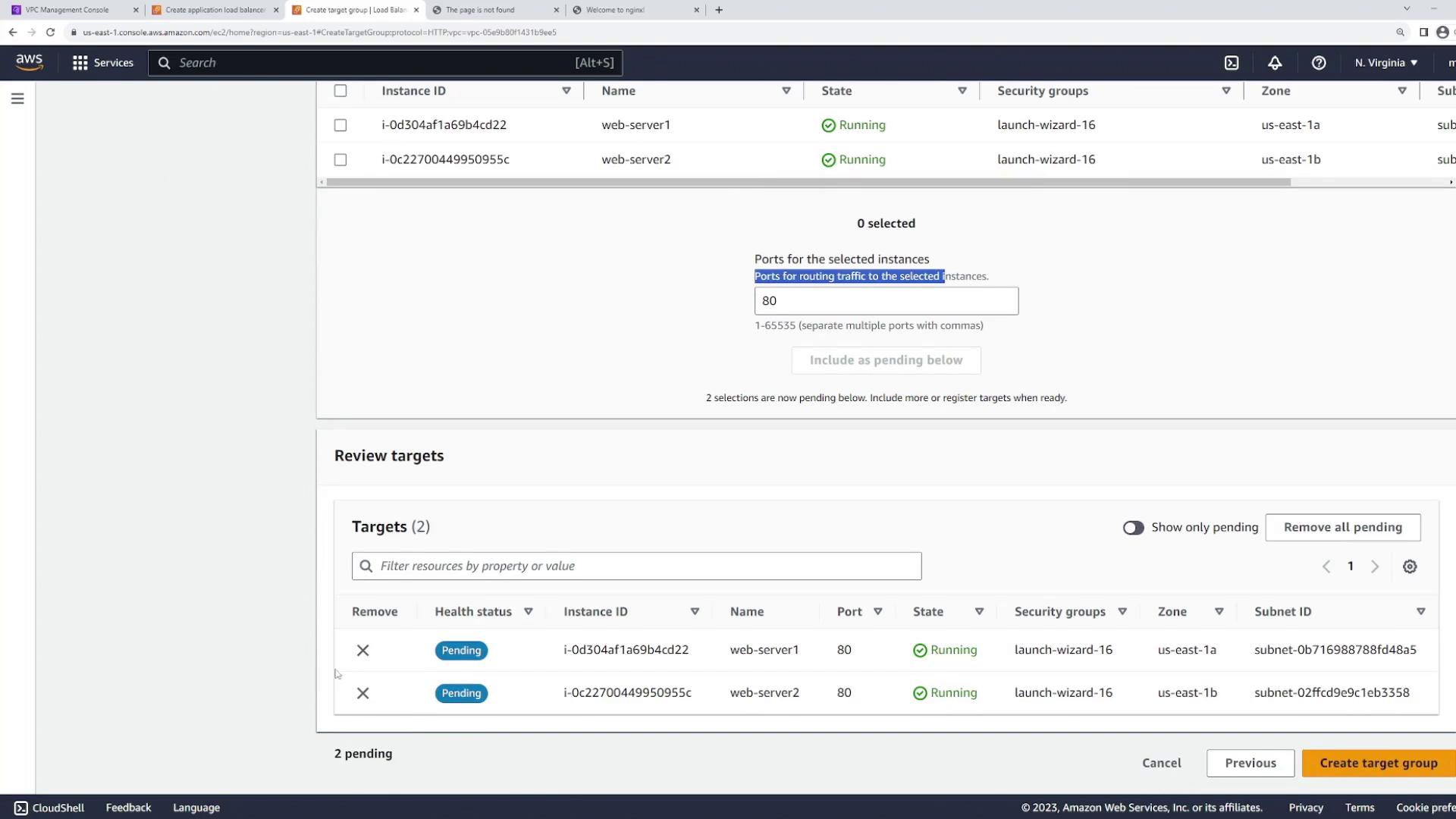This screenshot has height=819, width=1456.
Task: Remove web-server1 from pending targets
Action: pos(362,651)
